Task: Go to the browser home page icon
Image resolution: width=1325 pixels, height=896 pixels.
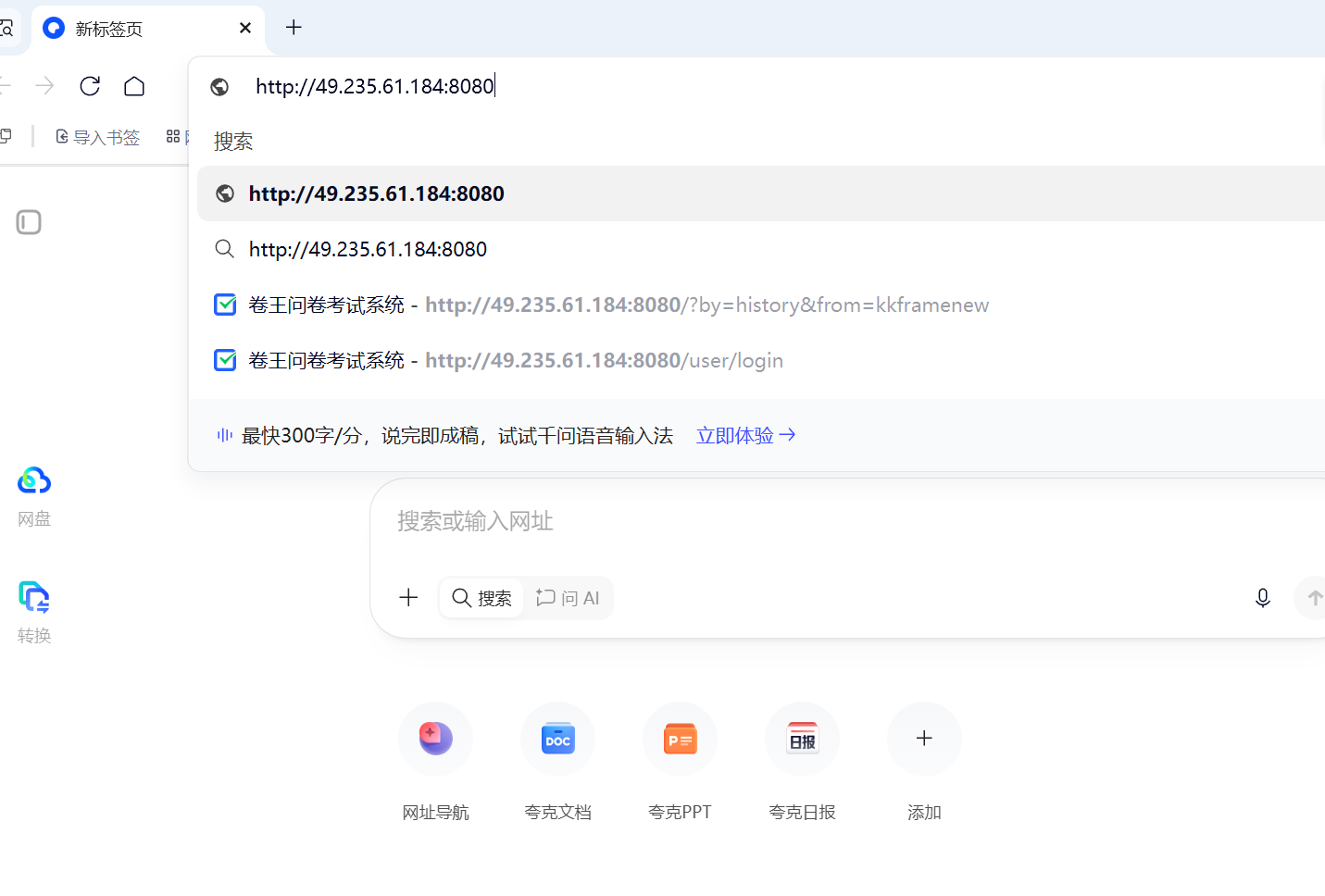Action: pos(134,86)
